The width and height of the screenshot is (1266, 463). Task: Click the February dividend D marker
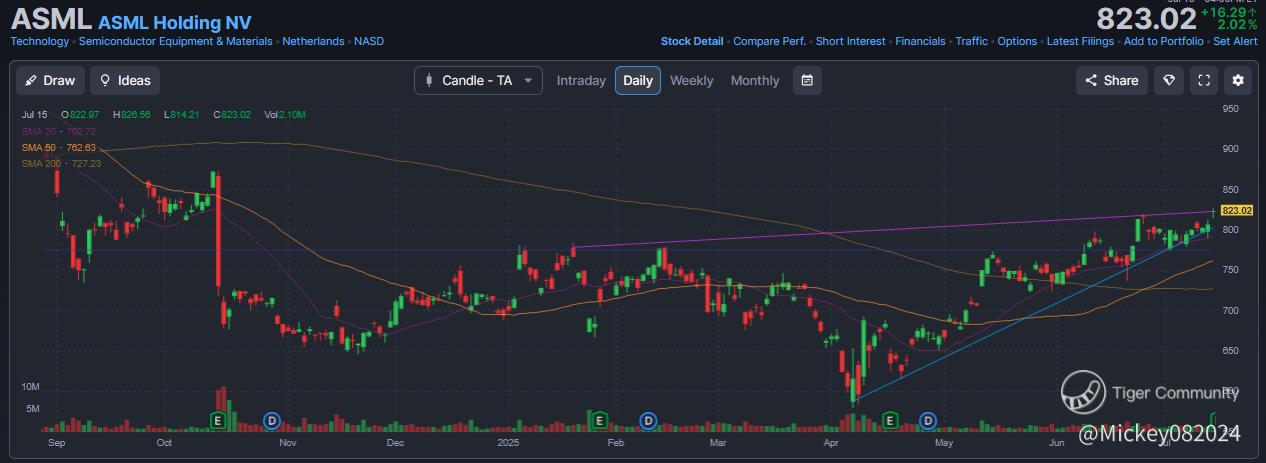coord(649,420)
